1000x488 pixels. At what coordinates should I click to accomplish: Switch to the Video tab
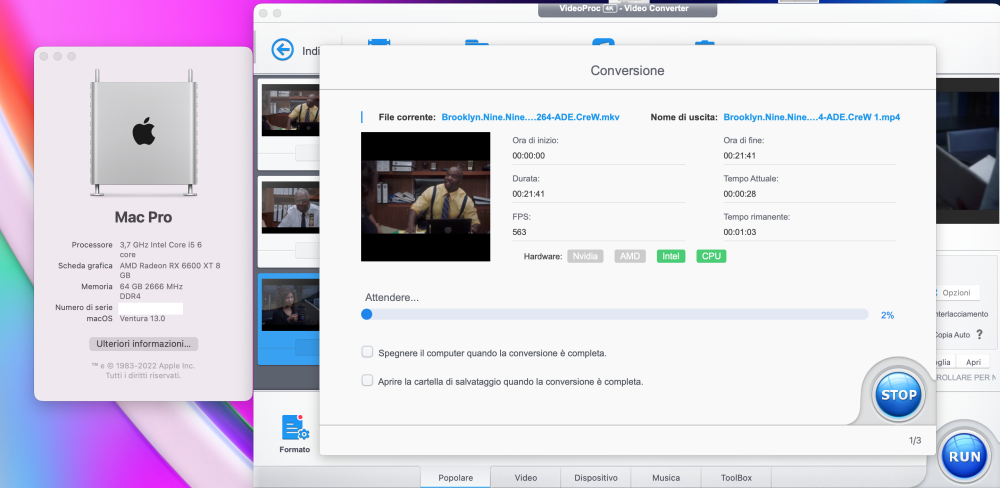pyautogui.click(x=526, y=478)
